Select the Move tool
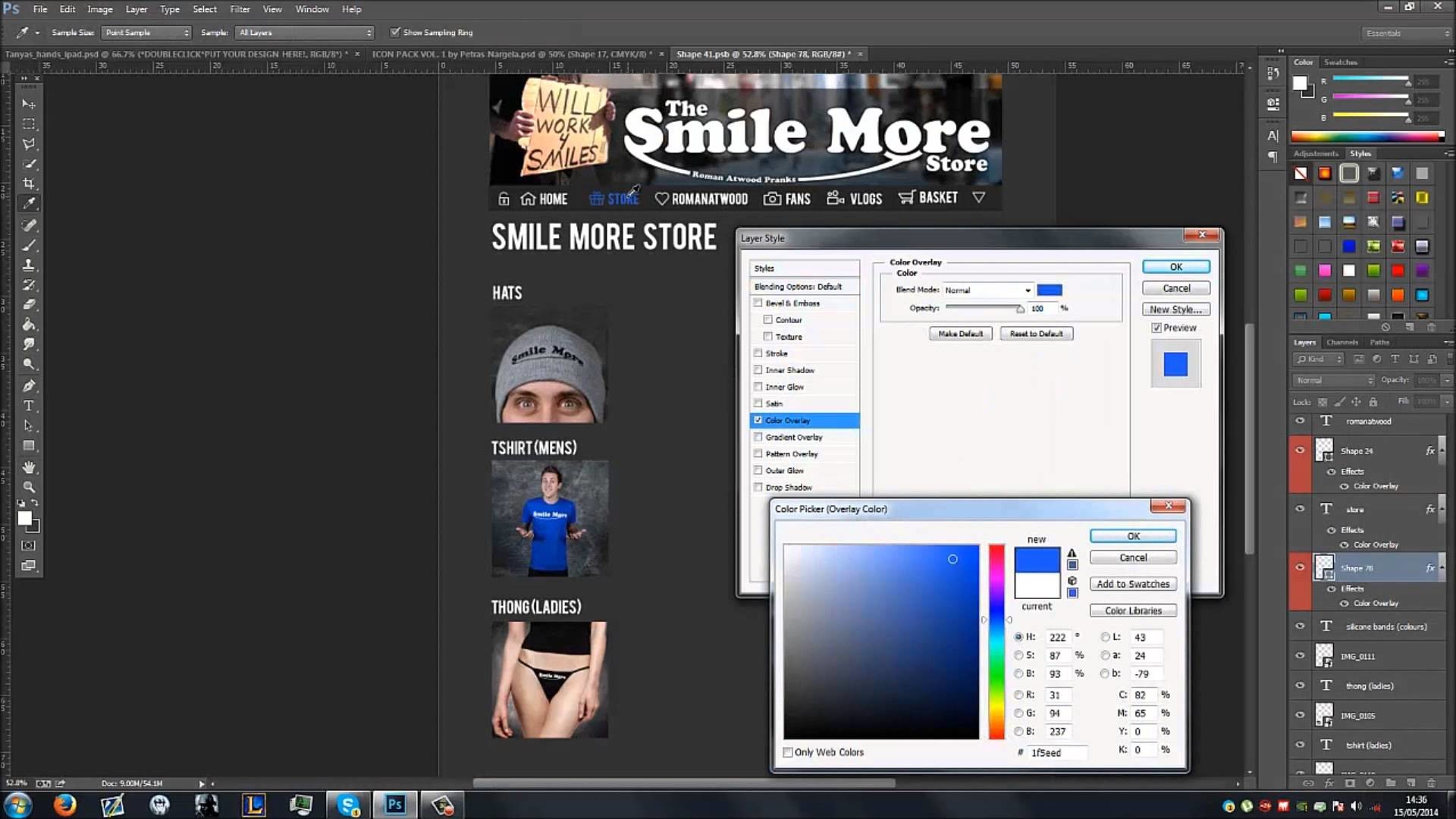Screen dimensions: 1456x819 28,104
